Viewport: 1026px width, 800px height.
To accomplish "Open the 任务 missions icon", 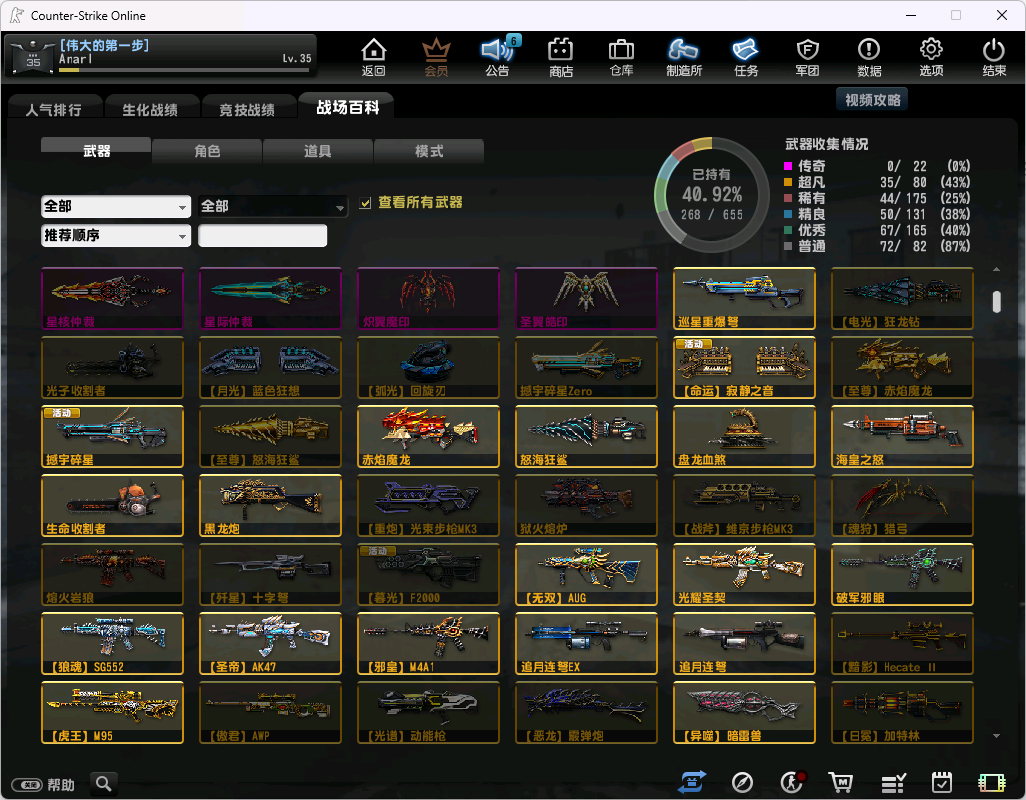I will pyautogui.click(x=745, y=56).
